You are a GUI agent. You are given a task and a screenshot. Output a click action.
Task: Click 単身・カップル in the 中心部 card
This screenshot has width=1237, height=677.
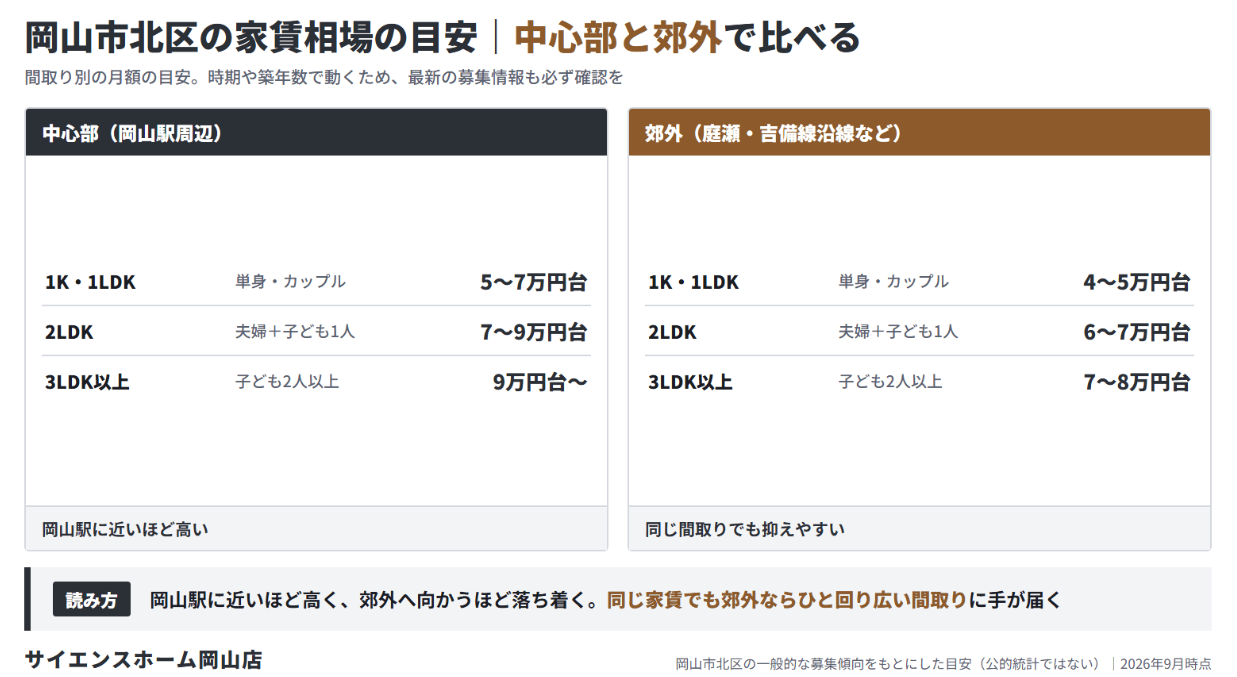[290, 281]
